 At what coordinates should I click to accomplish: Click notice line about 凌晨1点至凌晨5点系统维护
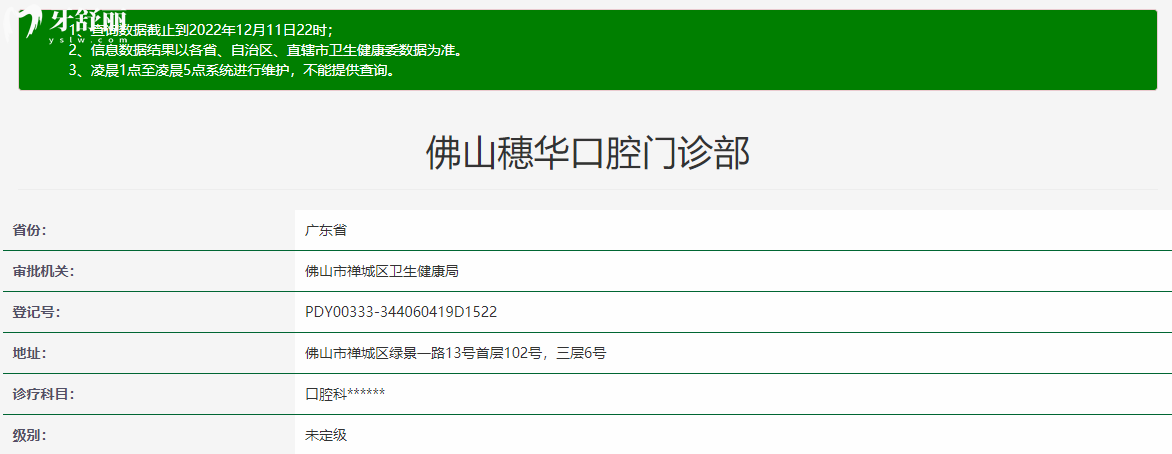click(231, 71)
